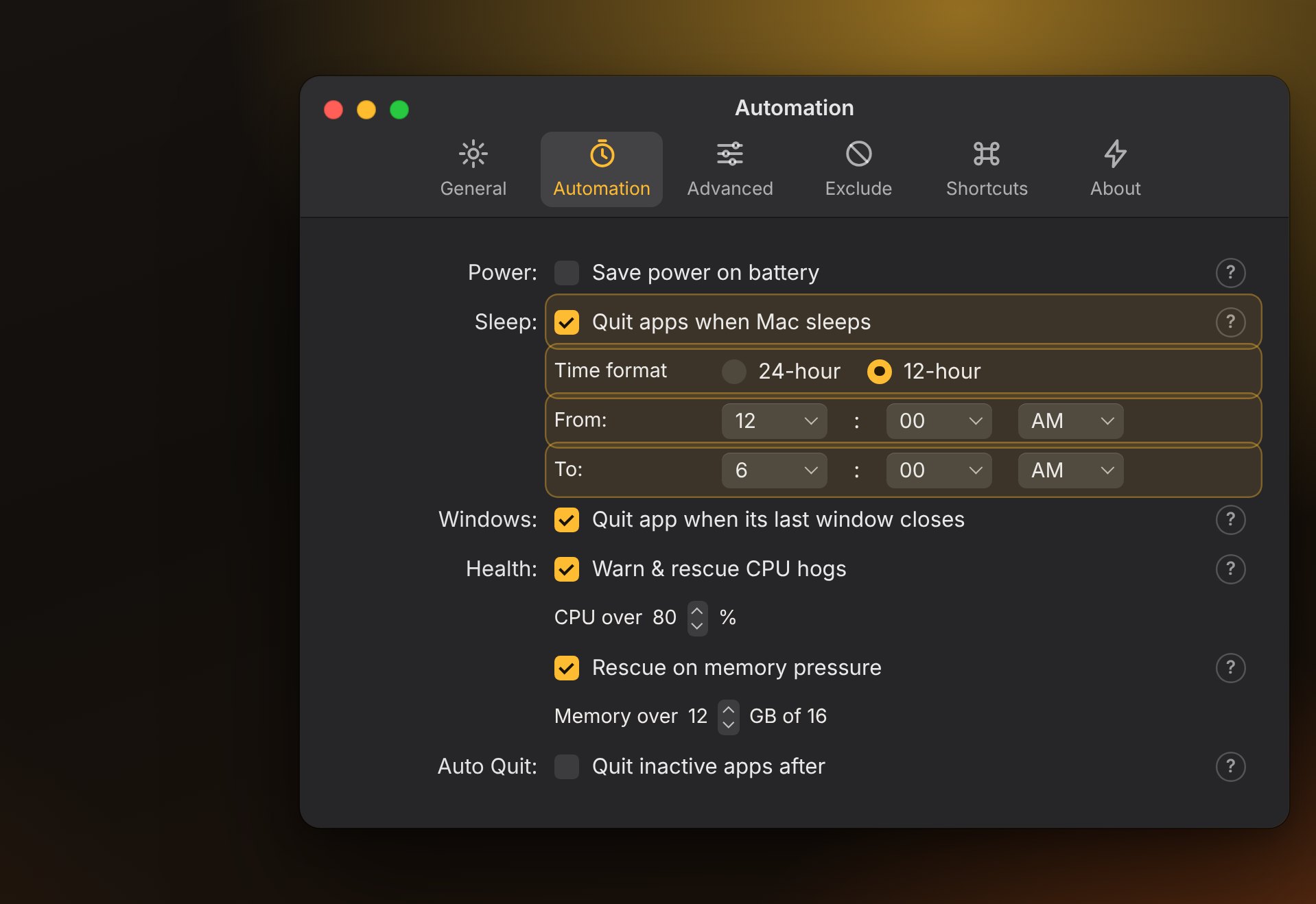This screenshot has width=1316, height=904.
Task: Show help for Quit apps when Mac sleeps
Action: tap(1230, 322)
